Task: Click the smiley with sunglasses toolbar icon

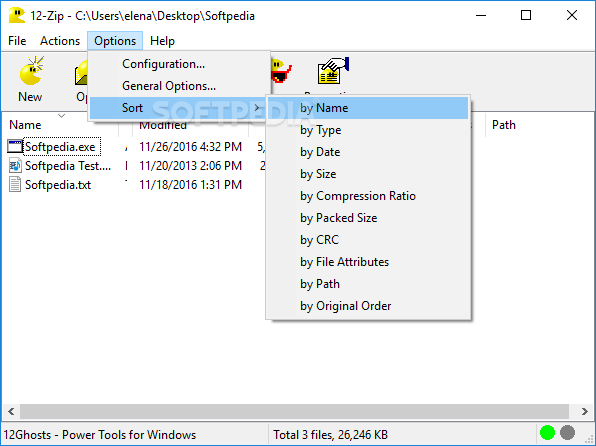Action: (281, 71)
